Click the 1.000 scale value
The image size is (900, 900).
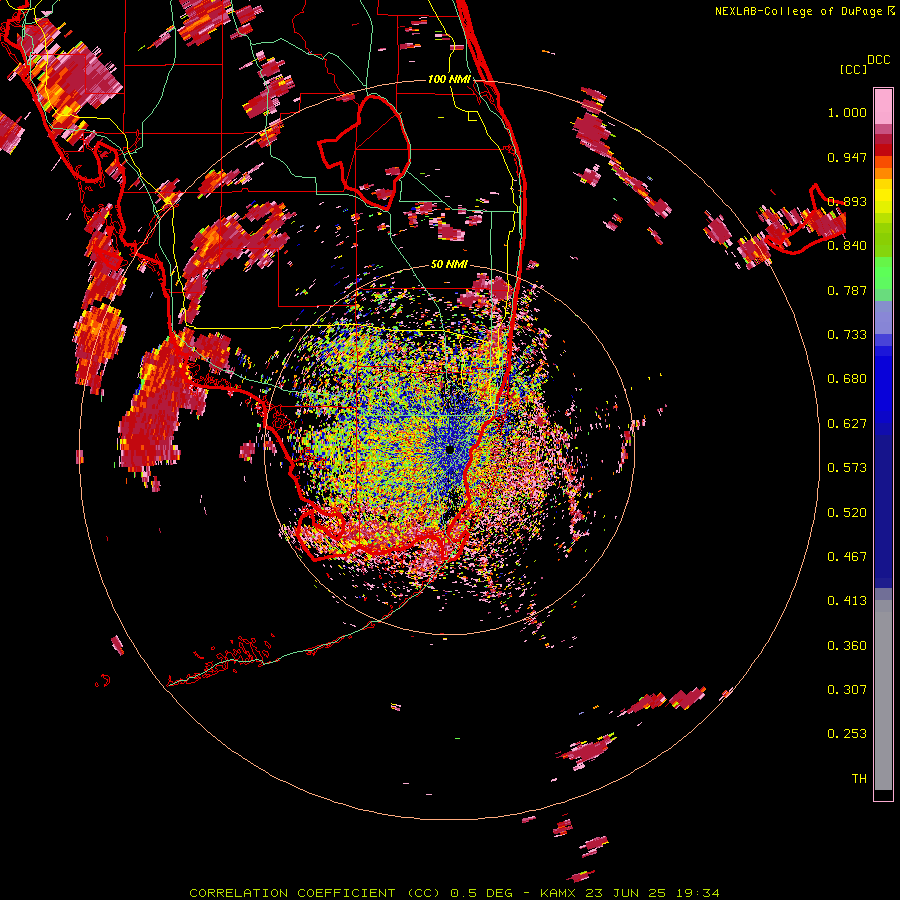click(847, 113)
